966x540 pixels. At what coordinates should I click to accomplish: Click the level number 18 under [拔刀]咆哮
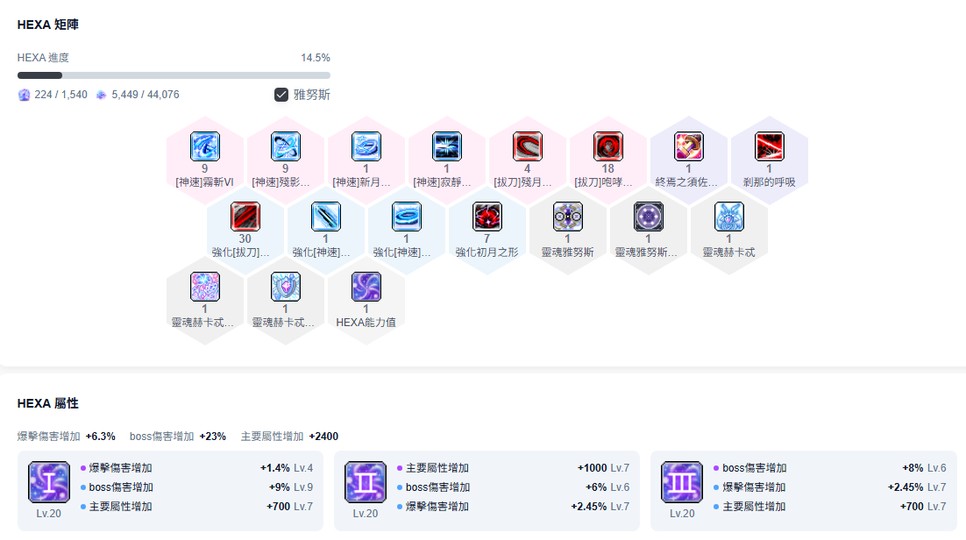608,168
